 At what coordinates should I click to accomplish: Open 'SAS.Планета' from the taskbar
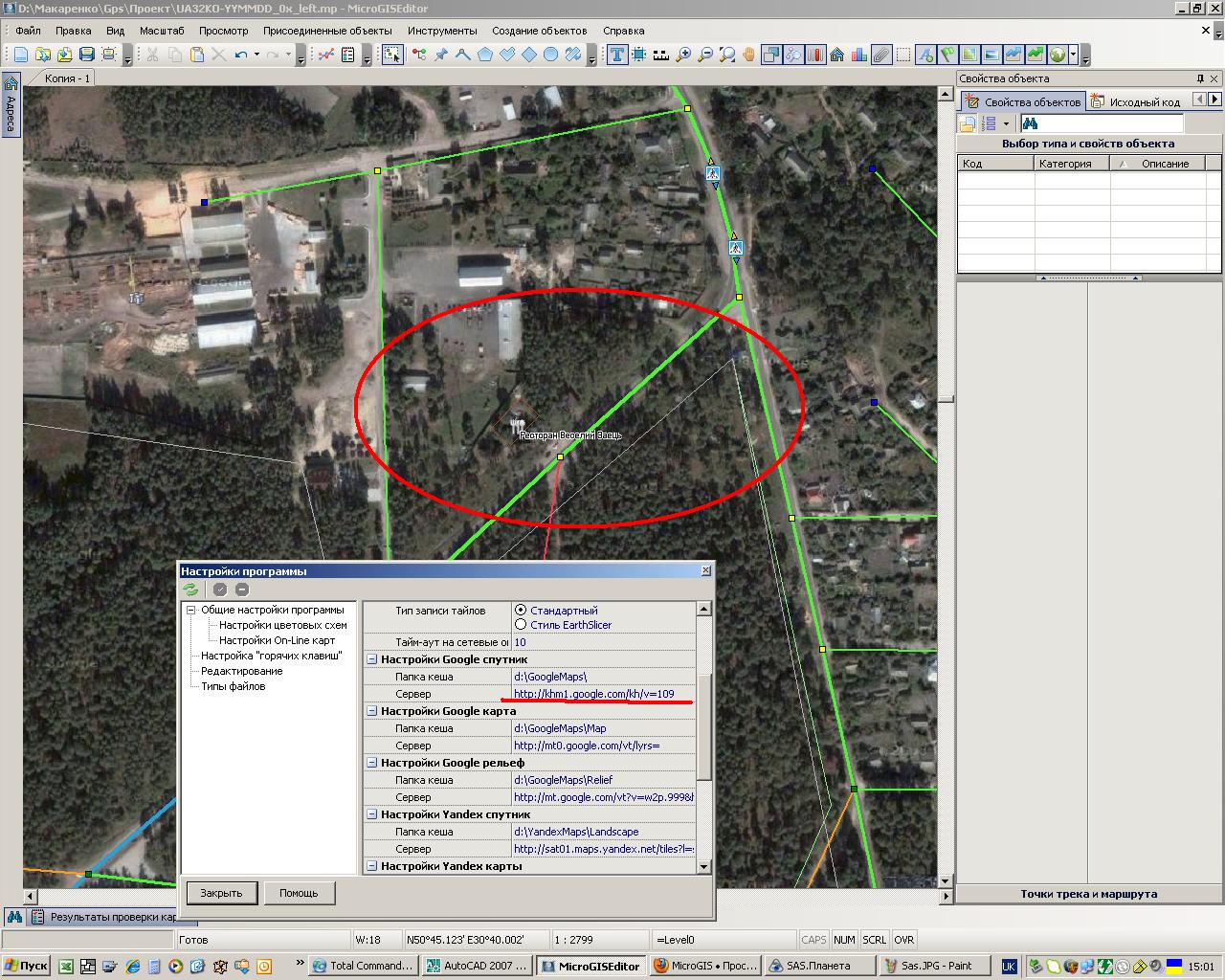tap(816, 966)
